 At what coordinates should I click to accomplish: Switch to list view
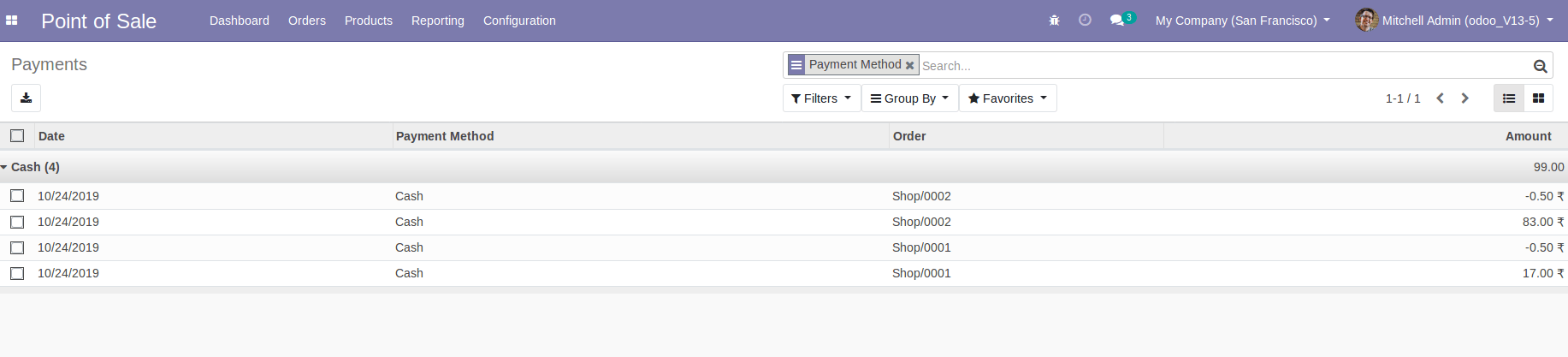(x=1509, y=98)
